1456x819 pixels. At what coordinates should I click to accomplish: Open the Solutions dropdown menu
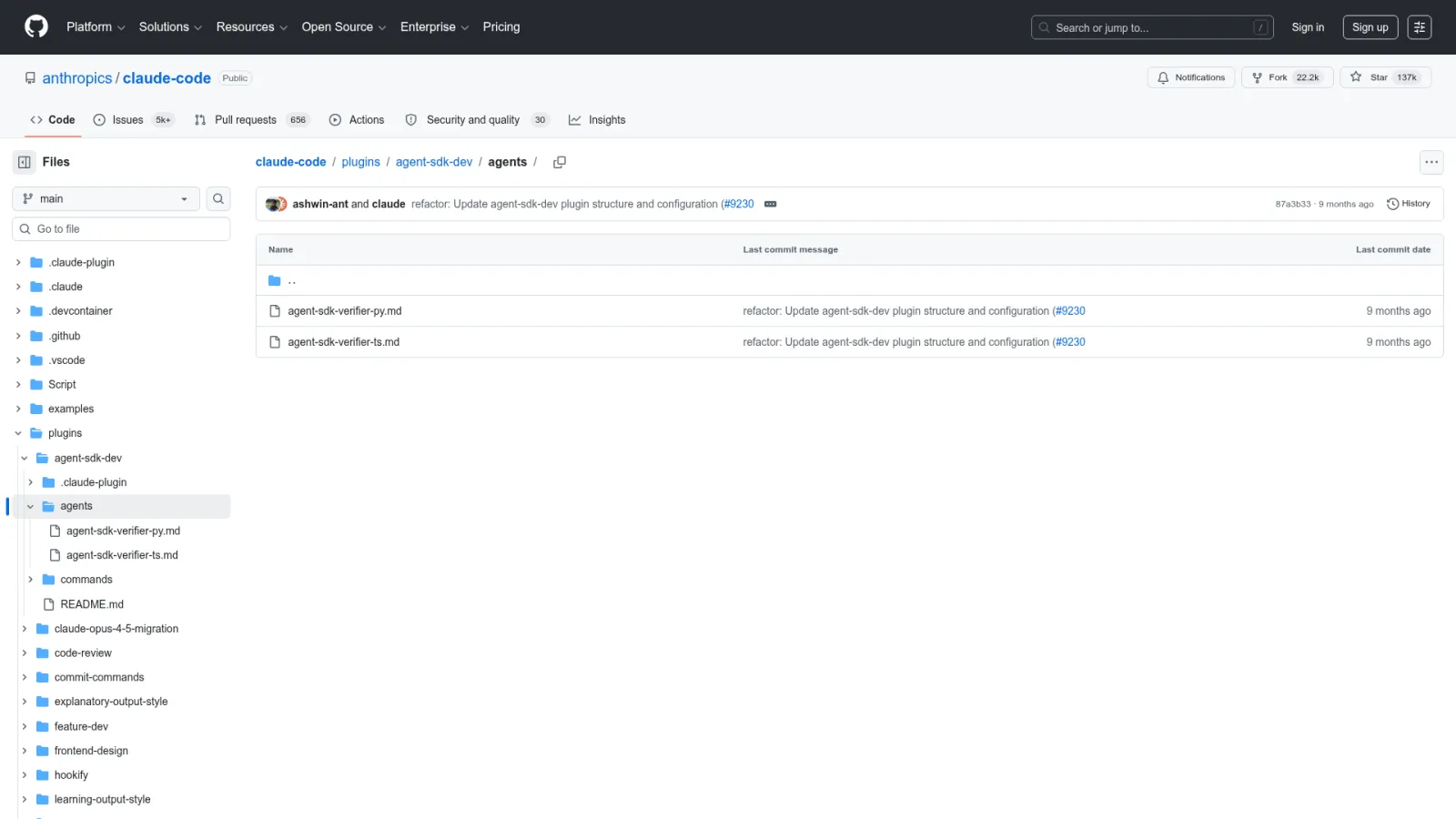(x=170, y=27)
